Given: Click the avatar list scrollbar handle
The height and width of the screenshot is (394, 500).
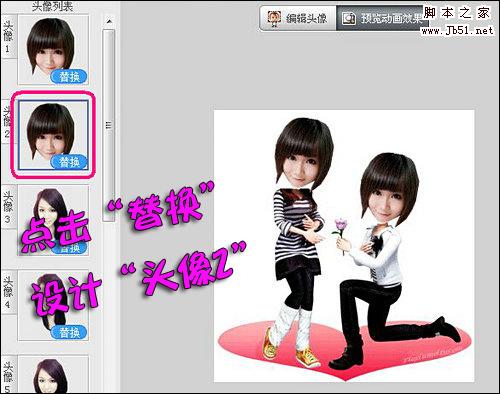Looking at the screenshot, I should coord(109,125).
